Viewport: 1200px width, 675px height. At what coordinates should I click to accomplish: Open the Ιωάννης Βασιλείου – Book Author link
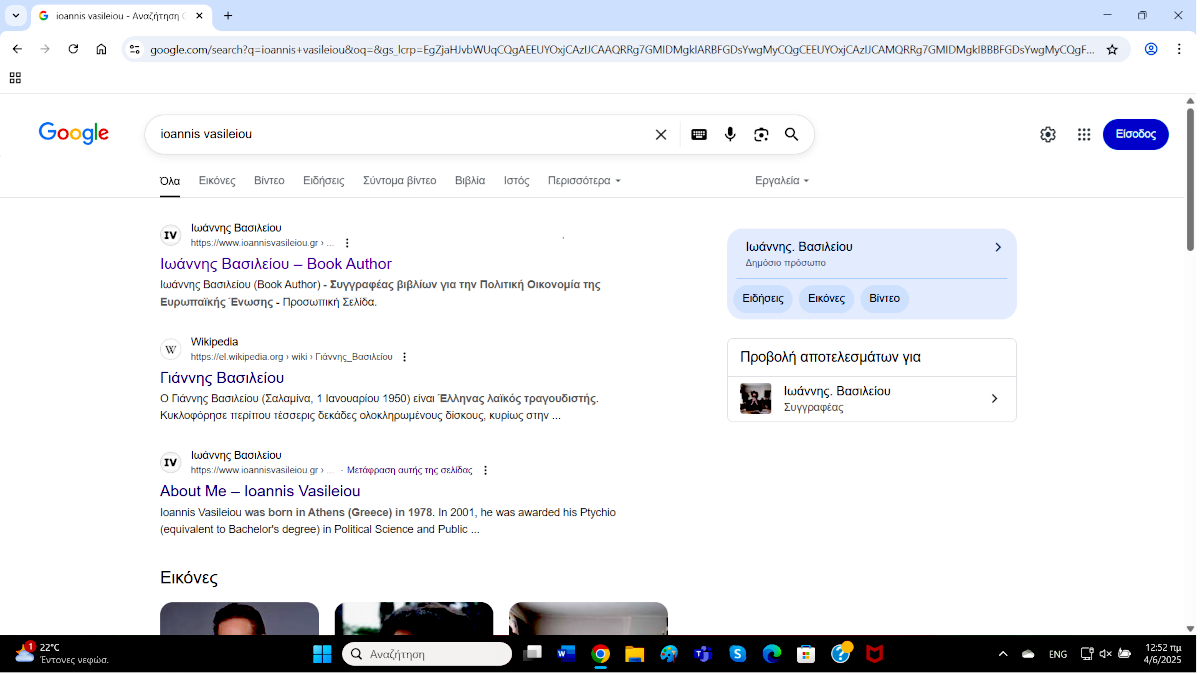click(276, 264)
